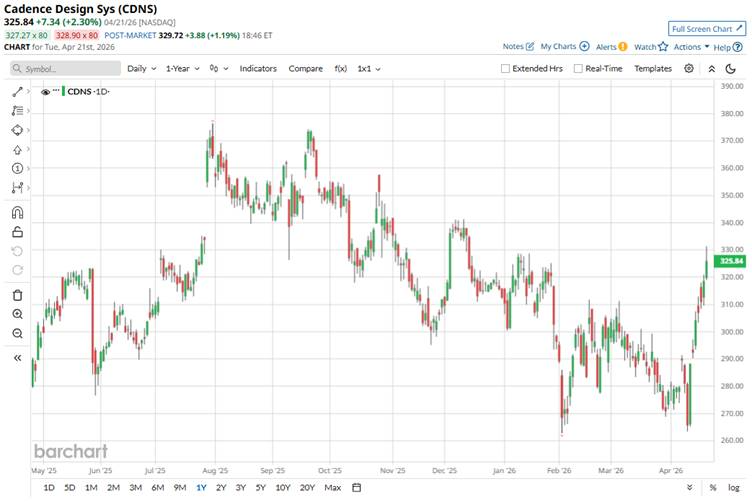Collapse the header with double chevron

(712, 69)
